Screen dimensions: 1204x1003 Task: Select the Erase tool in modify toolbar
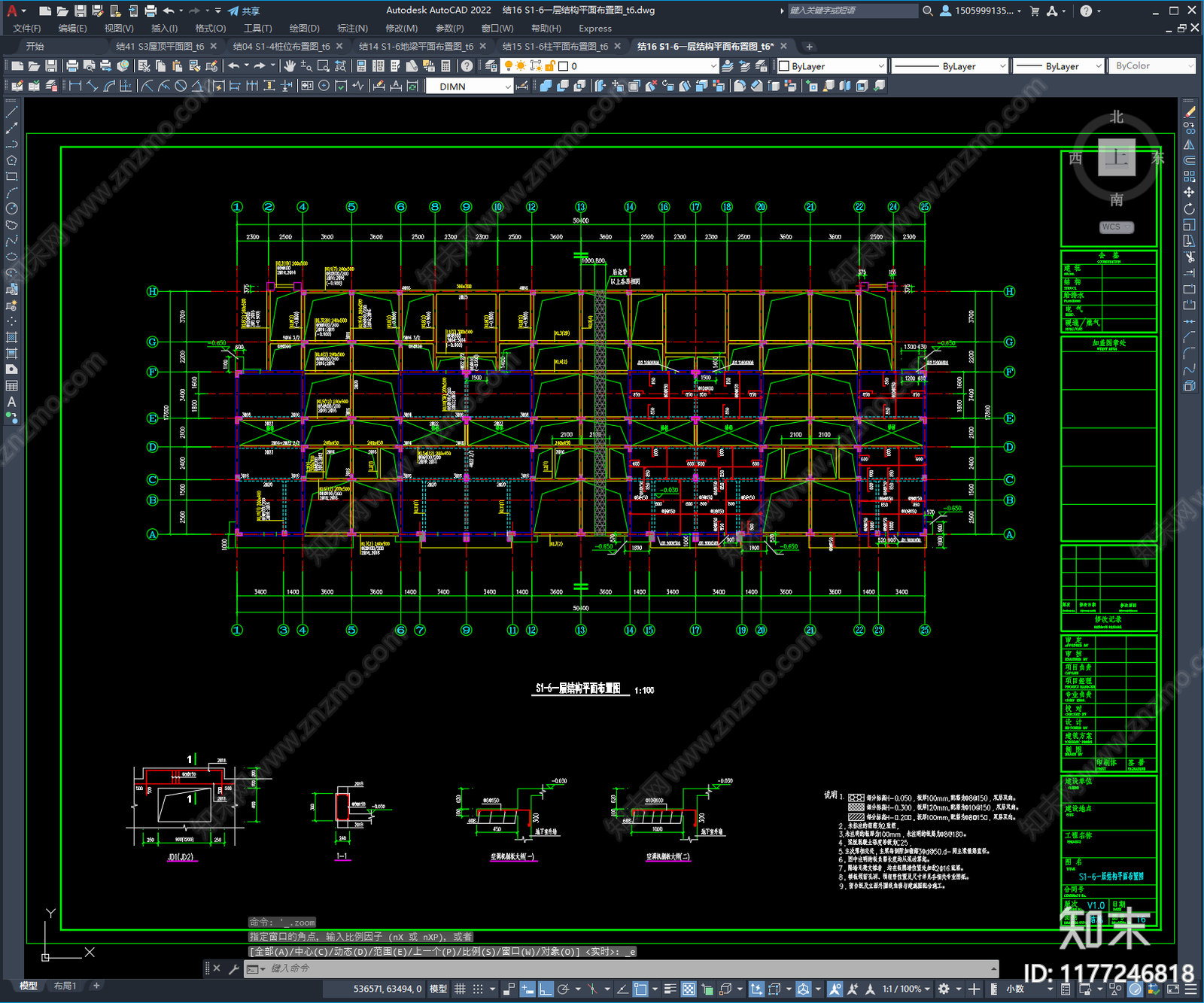point(1190,111)
